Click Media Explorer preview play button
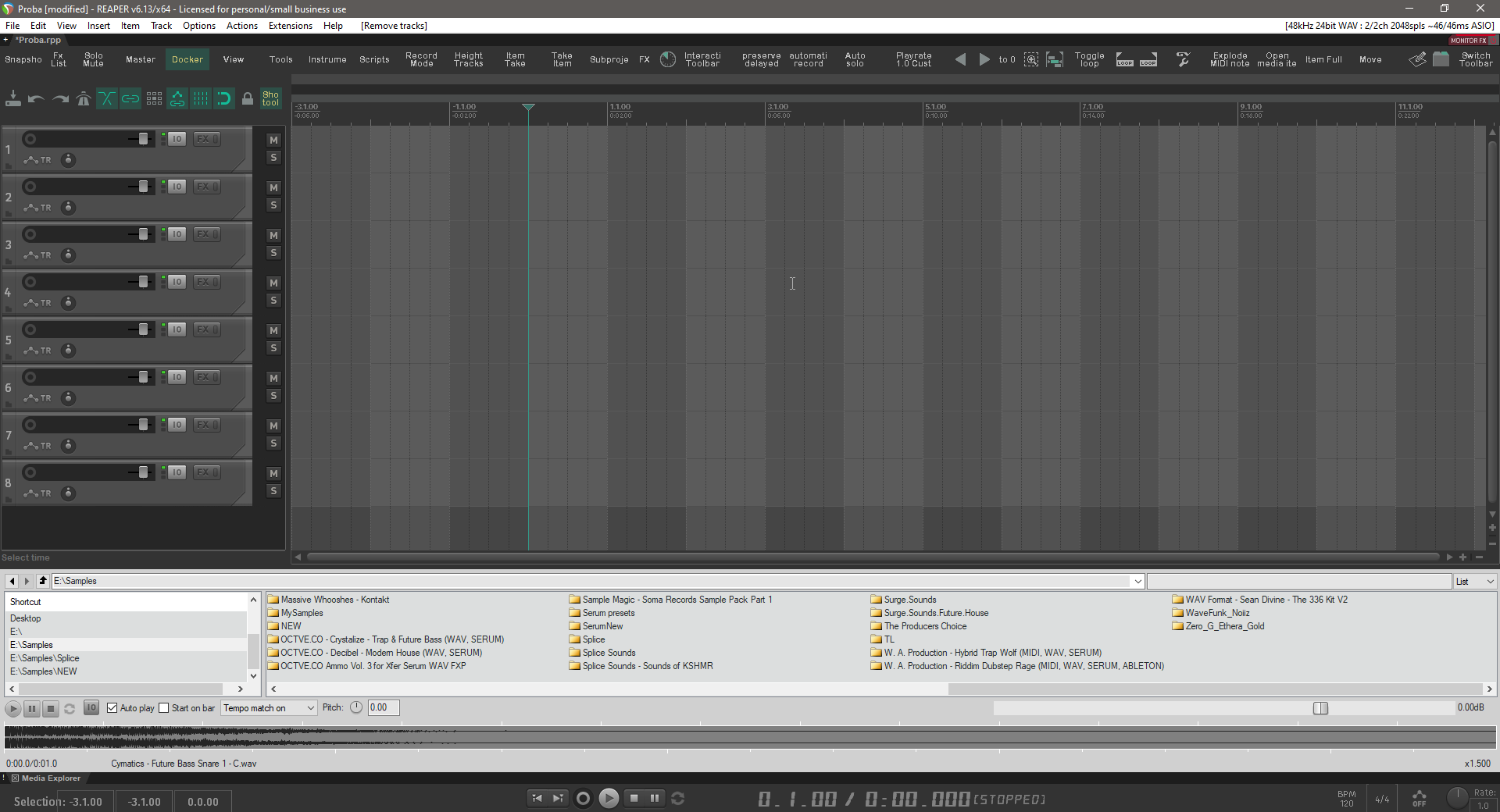The image size is (1500, 812). click(13, 709)
